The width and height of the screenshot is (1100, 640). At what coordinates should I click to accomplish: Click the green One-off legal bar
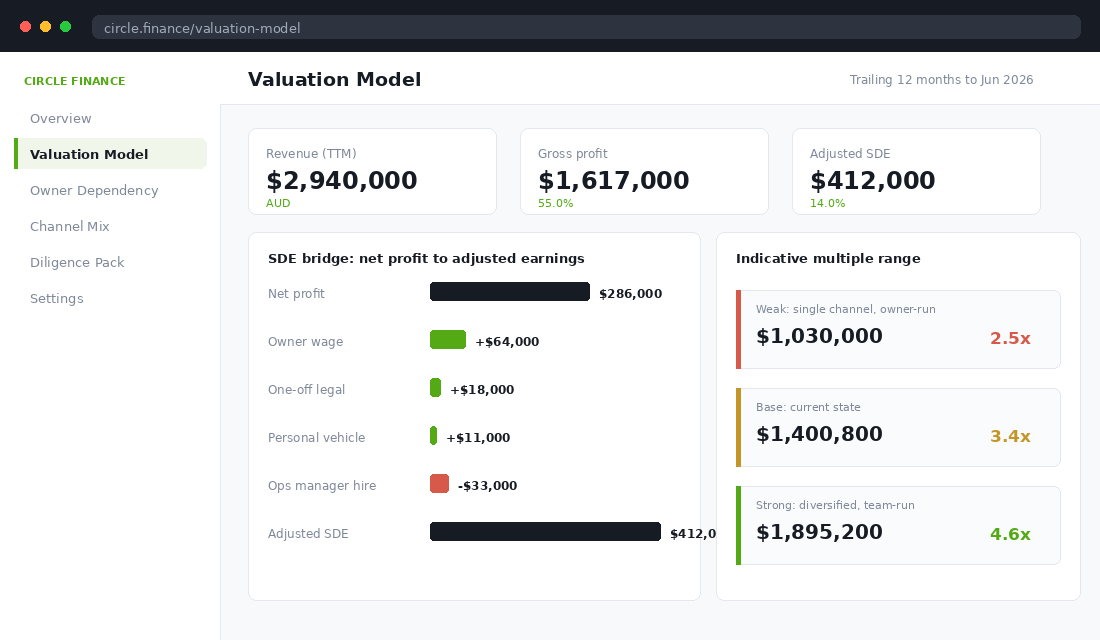[436, 387]
